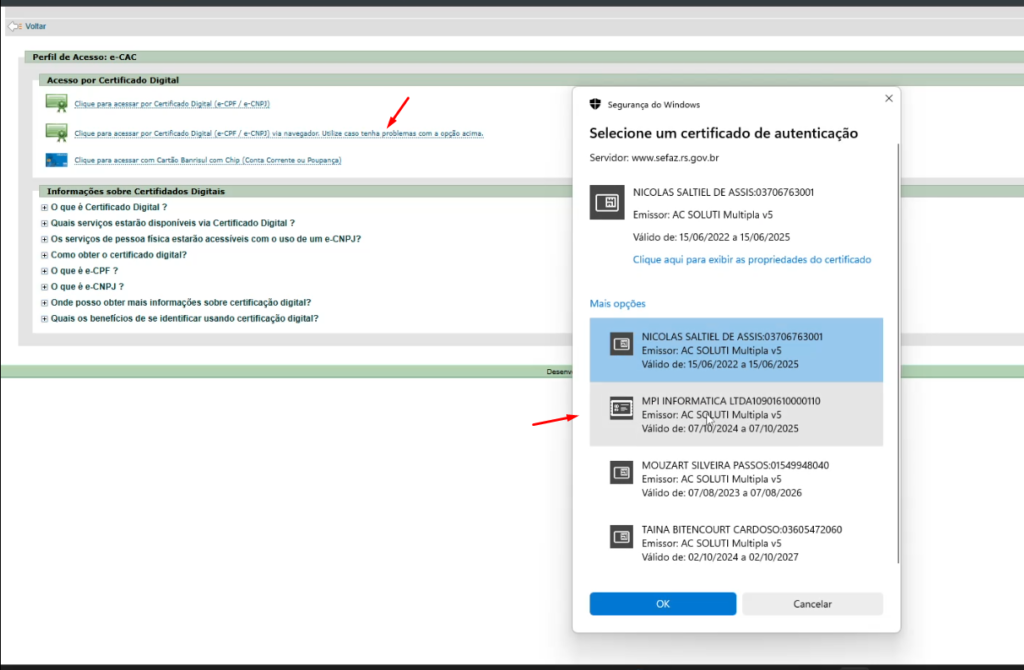This screenshot has height=670, width=1024.
Task: Click the highlighted NICOLAS SALTIEL certificate list icon
Action: click(x=622, y=344)
